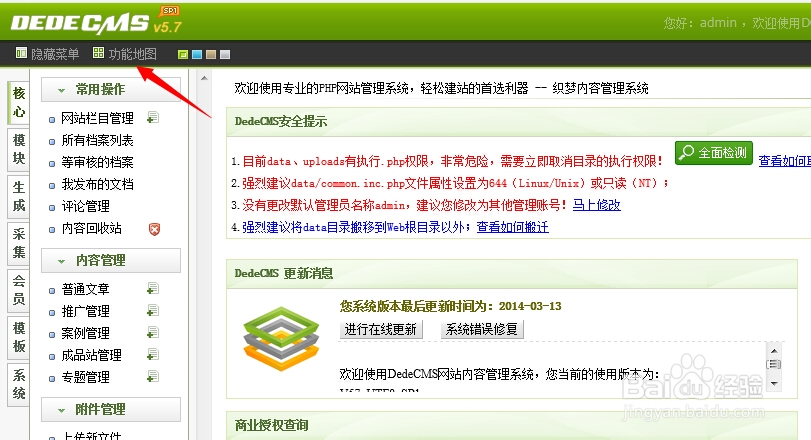This screenshot has width=811, height=440.
Task: Open 案例管理 in the menu
Action: pyautogui.click(x=85, y=333)
